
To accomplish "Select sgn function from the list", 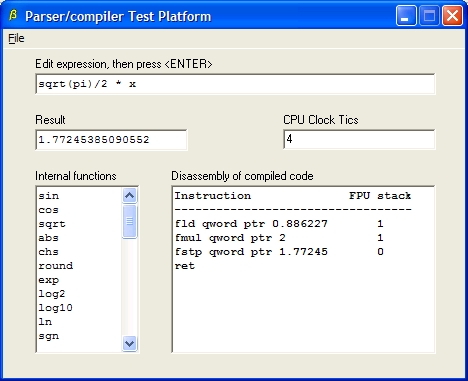I will (x=48, y=336).
